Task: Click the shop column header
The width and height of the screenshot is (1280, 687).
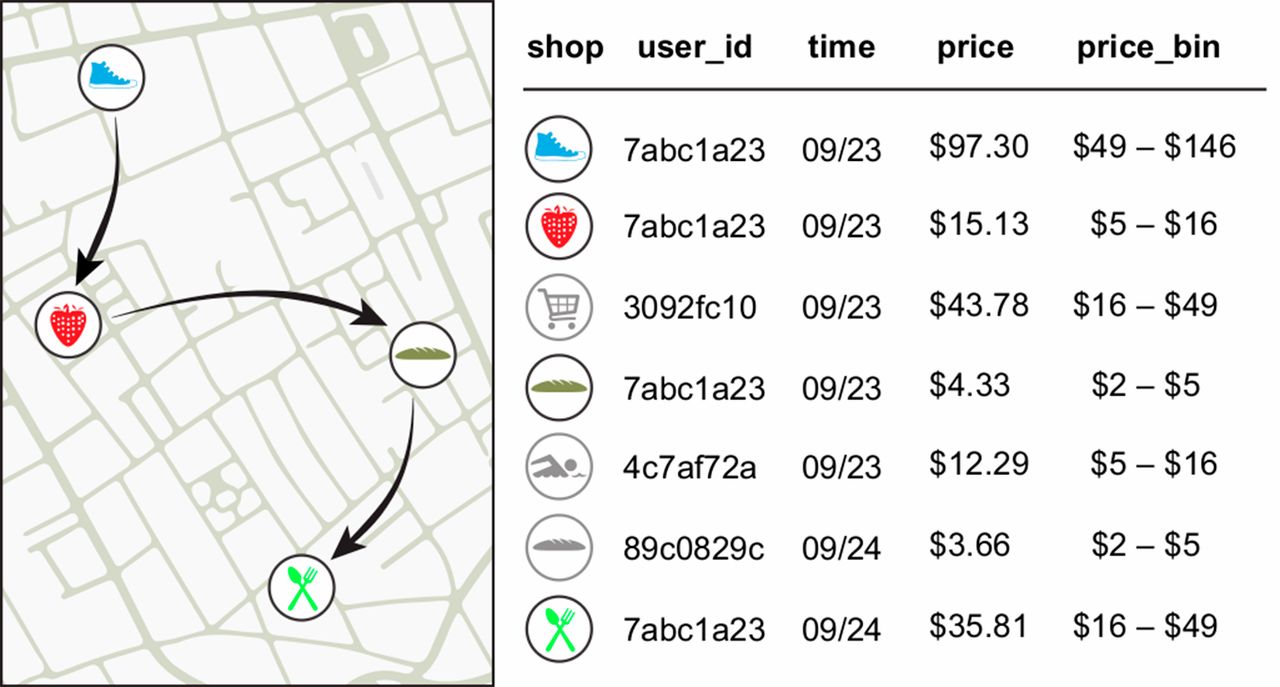Action: click(565, 47)
